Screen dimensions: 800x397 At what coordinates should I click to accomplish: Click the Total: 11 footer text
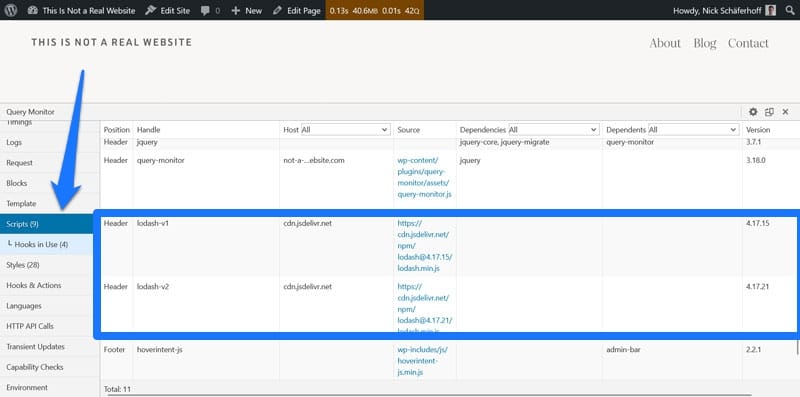tap(117, 389)
